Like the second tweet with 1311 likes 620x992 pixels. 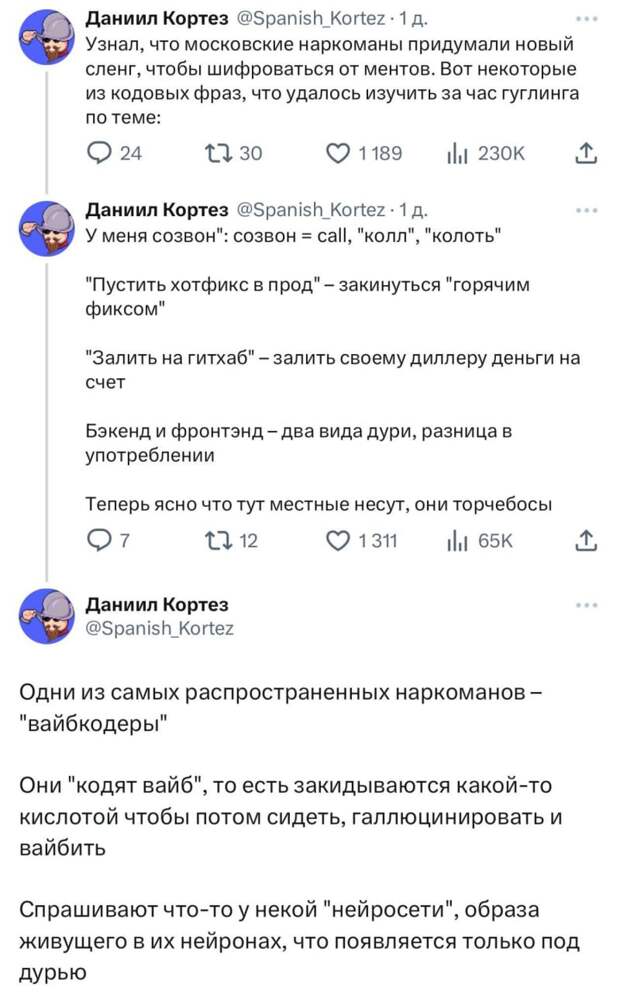point(339,541)
